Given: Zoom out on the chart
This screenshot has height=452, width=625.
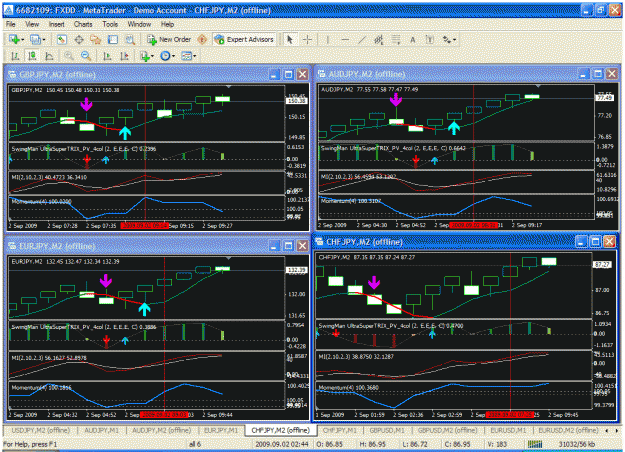Looking at the screenshot, I should [x=86, y=56].
